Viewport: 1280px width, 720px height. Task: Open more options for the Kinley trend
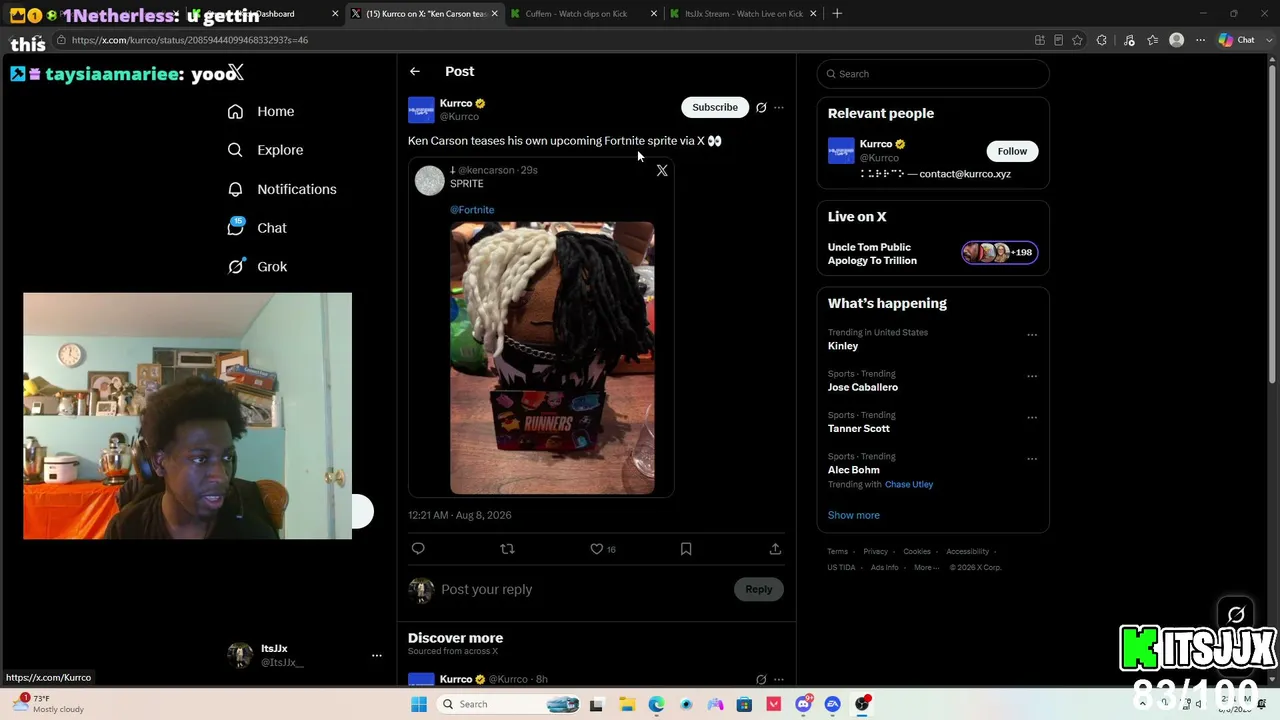click(1032, 335)
